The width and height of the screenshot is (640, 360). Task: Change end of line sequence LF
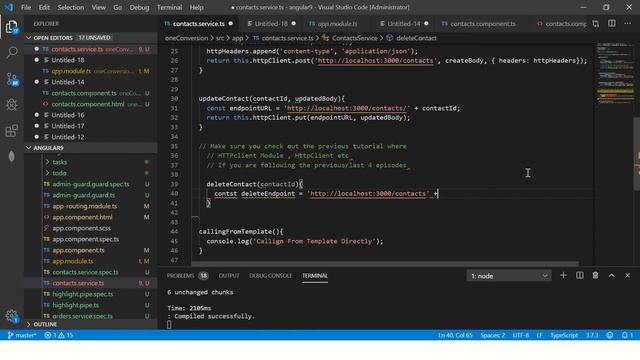click(x=539, y=335)
